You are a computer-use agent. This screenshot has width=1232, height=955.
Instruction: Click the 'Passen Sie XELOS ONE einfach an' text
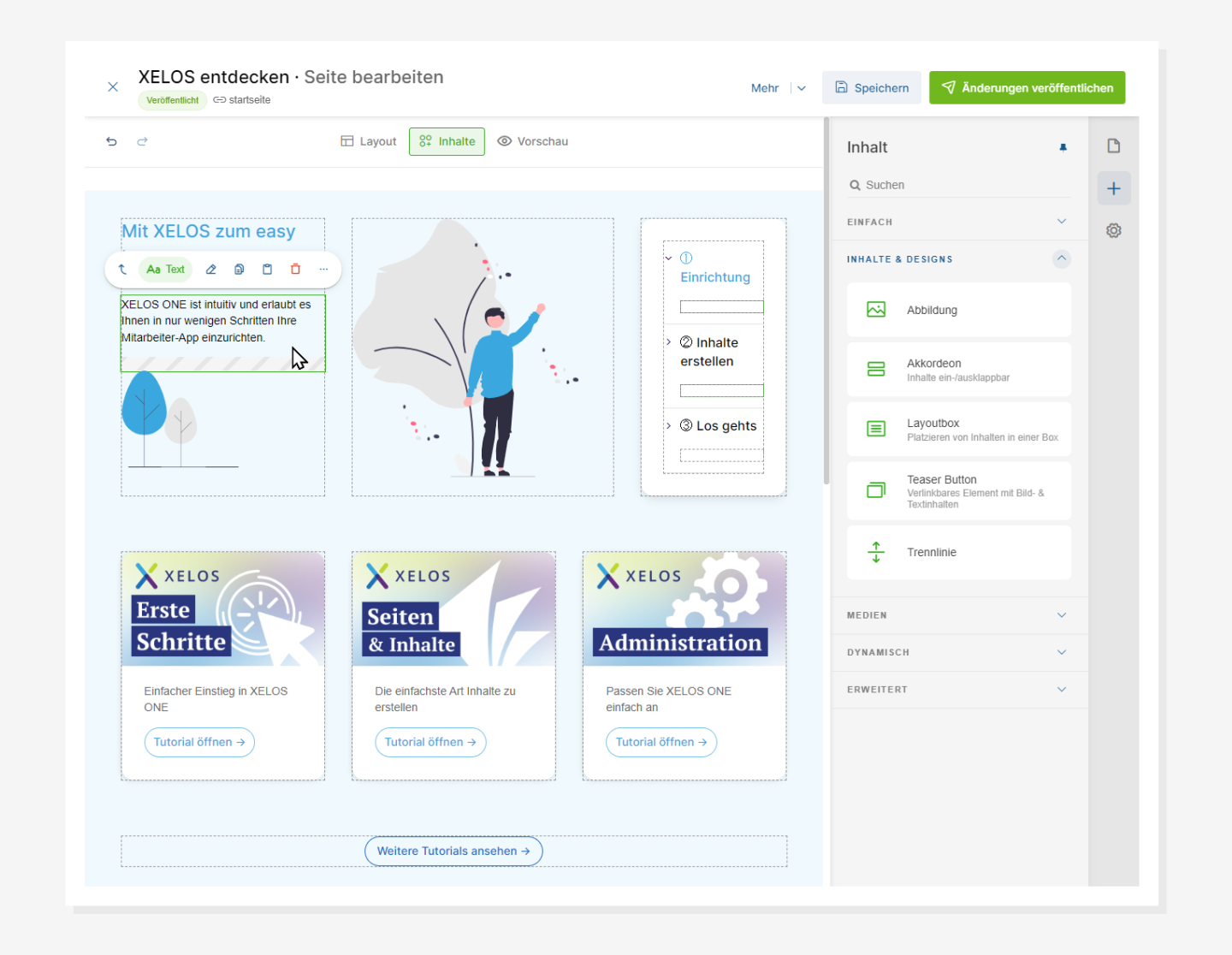669,699
